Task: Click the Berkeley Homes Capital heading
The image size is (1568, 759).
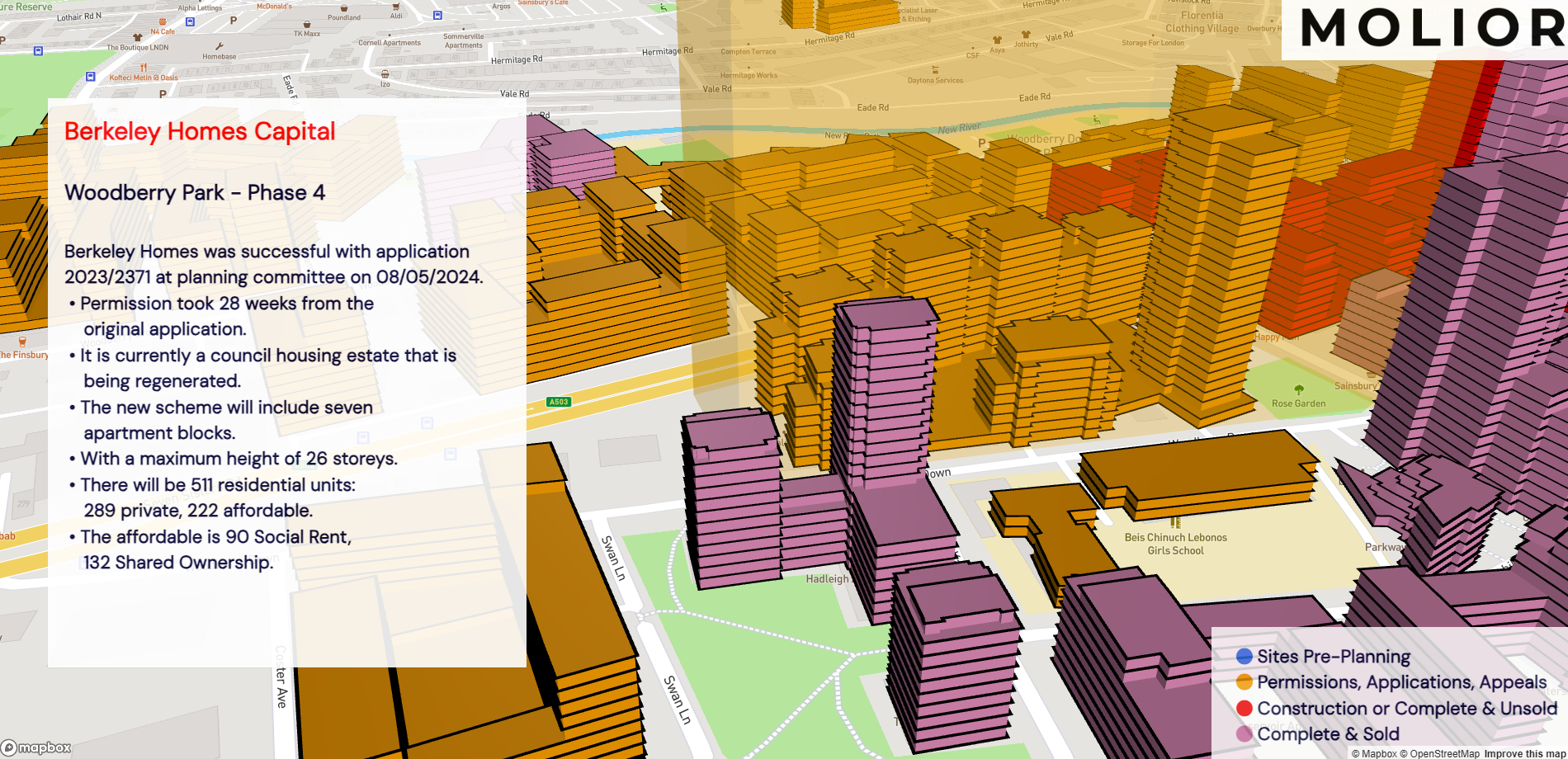Action: (200, 132)
